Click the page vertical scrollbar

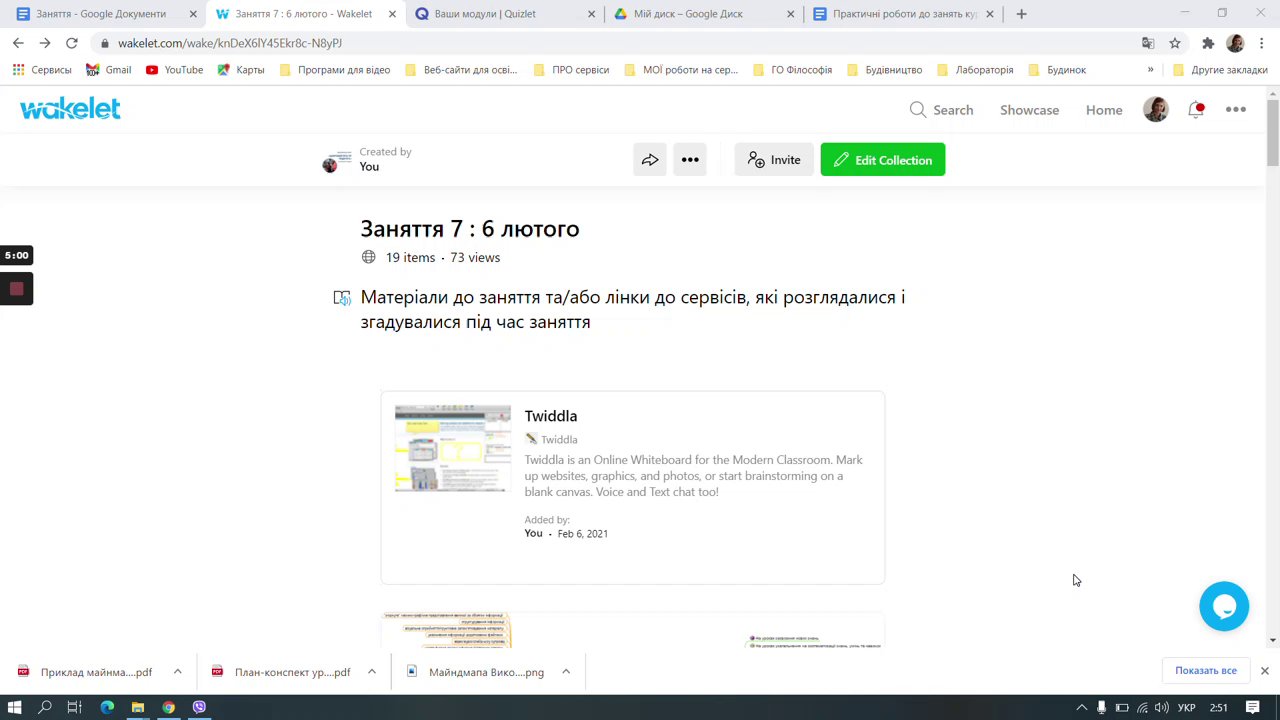click(x=1272, y=133)
